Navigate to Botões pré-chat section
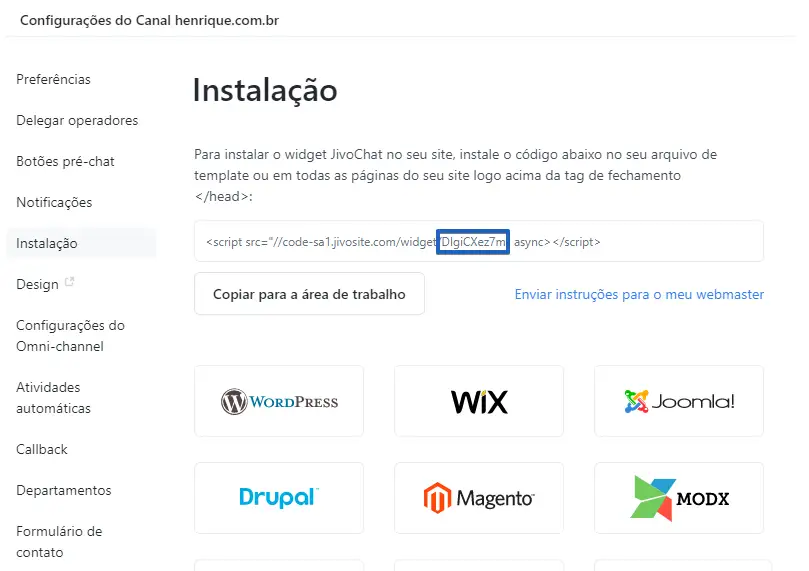Image resolution: width=809 pixels, height=571 pixels. 65,161
